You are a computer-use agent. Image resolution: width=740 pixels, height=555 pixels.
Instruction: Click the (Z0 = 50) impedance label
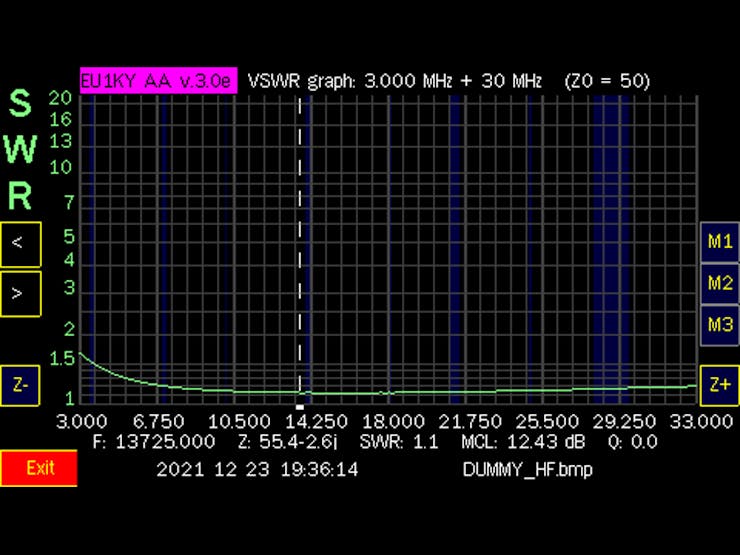pyautogui.click(x=607, y=81)
